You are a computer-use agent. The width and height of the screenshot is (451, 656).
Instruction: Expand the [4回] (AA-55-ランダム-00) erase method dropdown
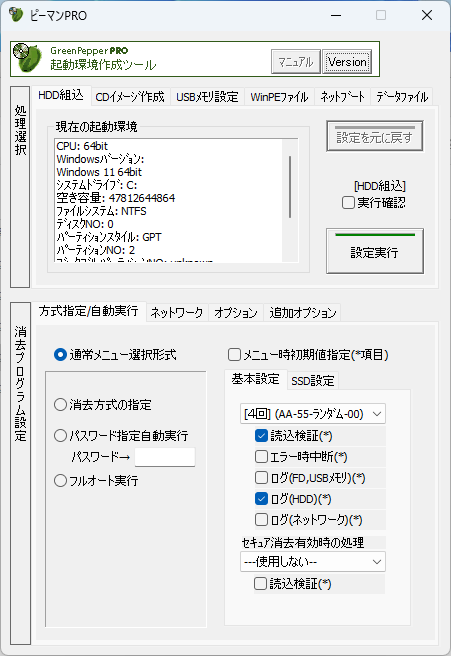point(313,414)
